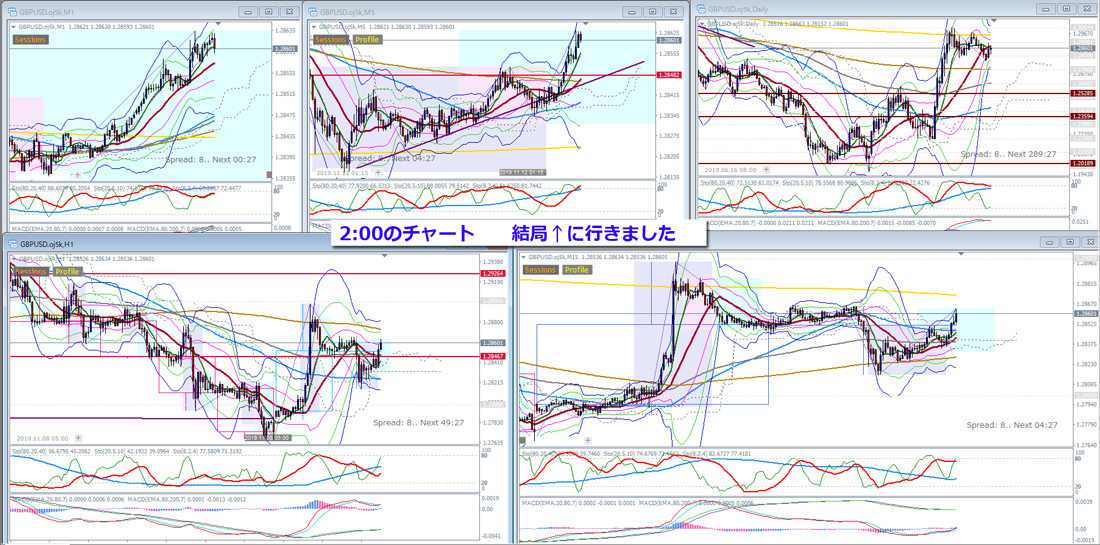Close the GBPUSD Daily window
This screenshot has width=1100, height=545.
pyautogui.click(x=1088, y=9)
